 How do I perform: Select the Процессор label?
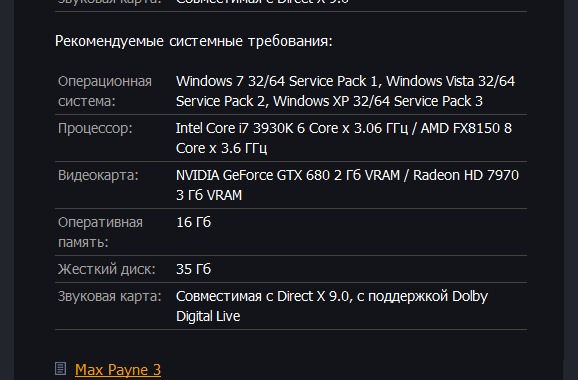(95, 128)
